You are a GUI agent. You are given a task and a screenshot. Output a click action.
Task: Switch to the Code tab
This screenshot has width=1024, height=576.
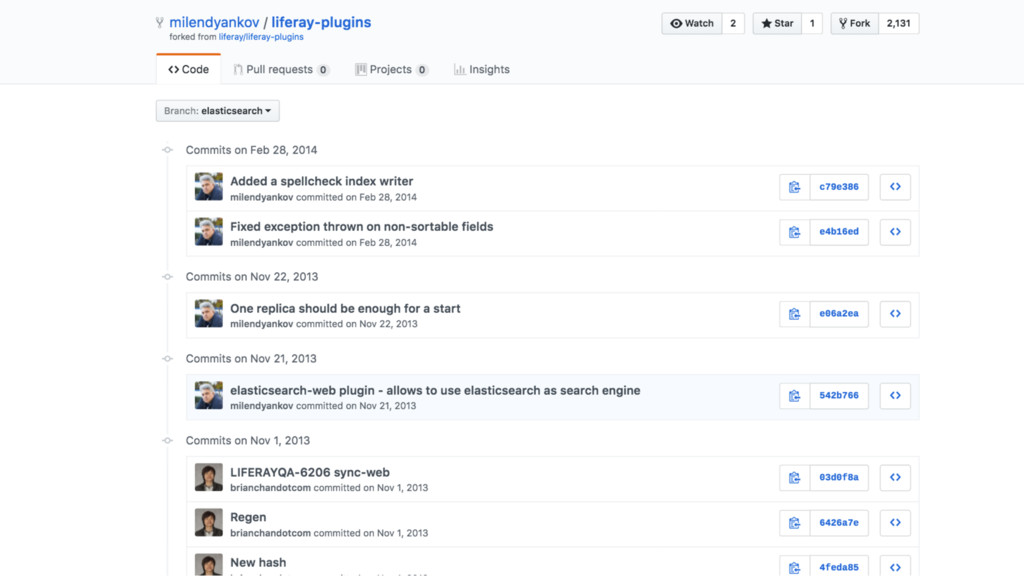click(188, 69)
